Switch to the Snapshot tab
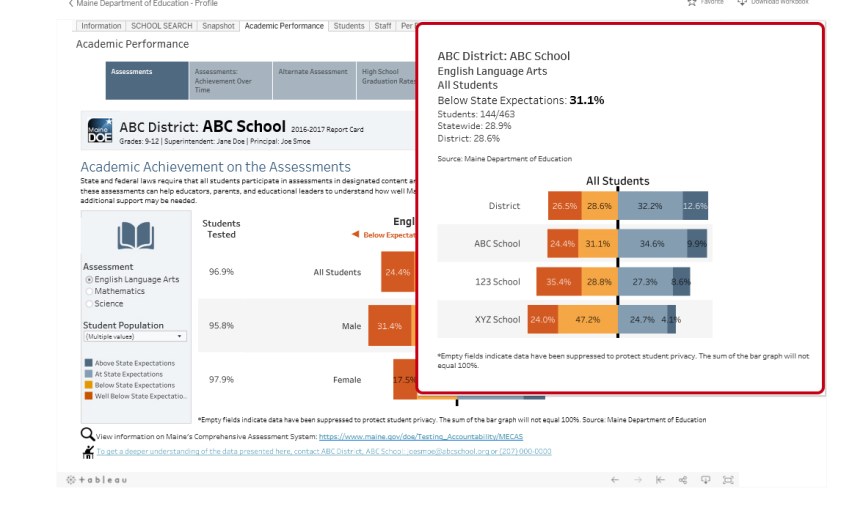 (218, 26)
